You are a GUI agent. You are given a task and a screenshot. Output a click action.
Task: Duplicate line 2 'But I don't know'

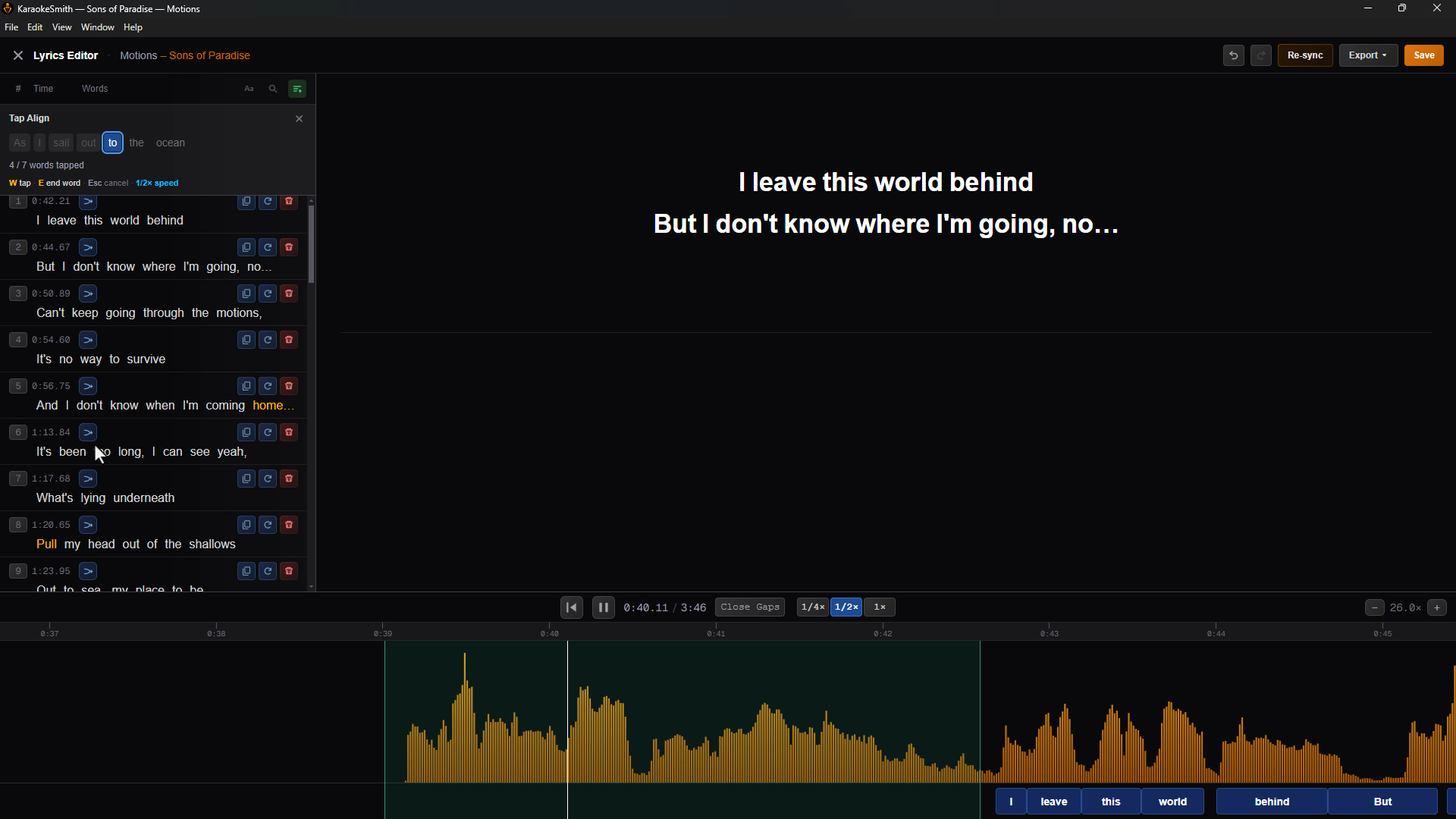(246, 247)
